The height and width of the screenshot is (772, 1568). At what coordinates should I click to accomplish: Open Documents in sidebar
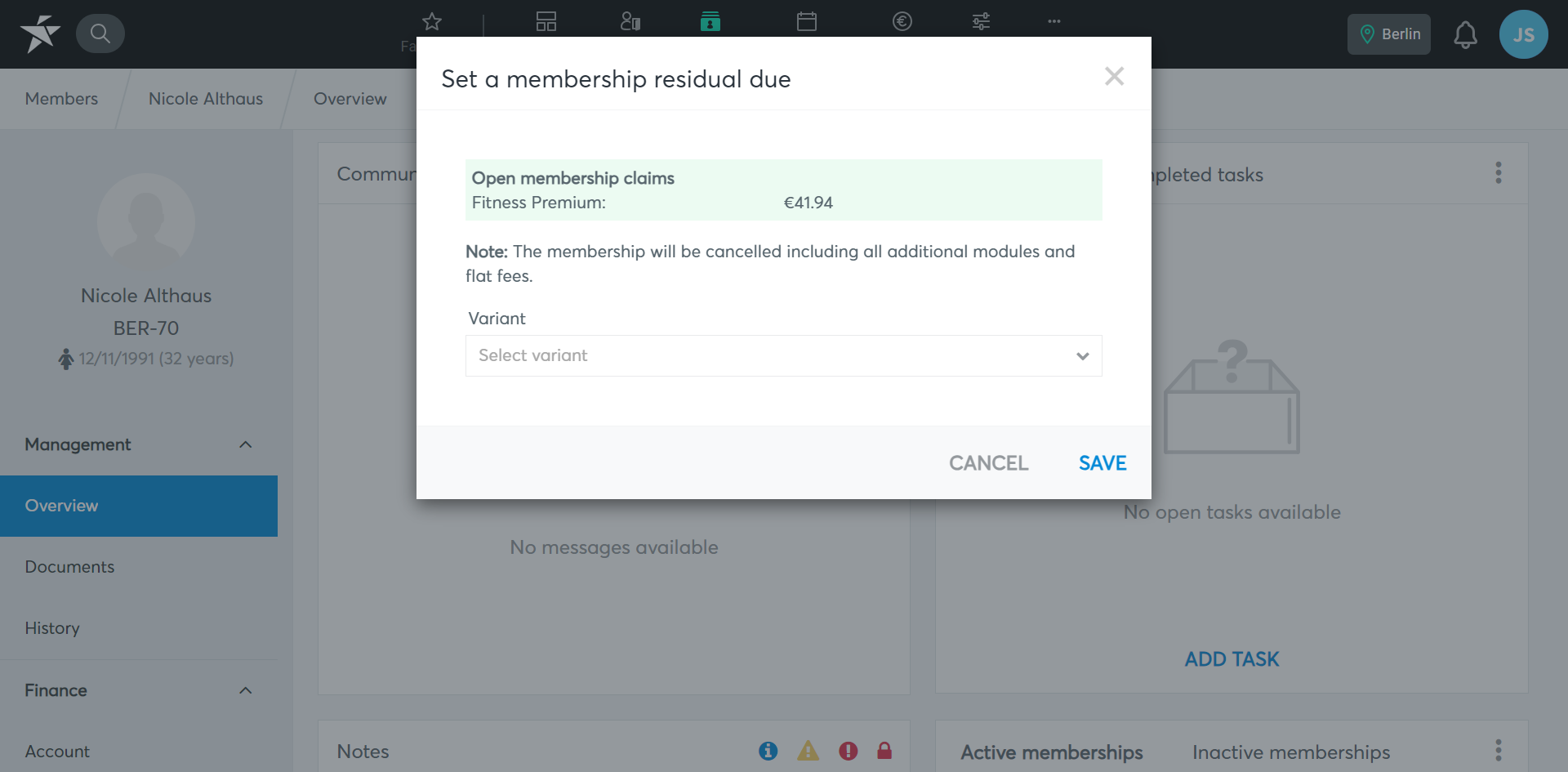click(x=69, y=567)
